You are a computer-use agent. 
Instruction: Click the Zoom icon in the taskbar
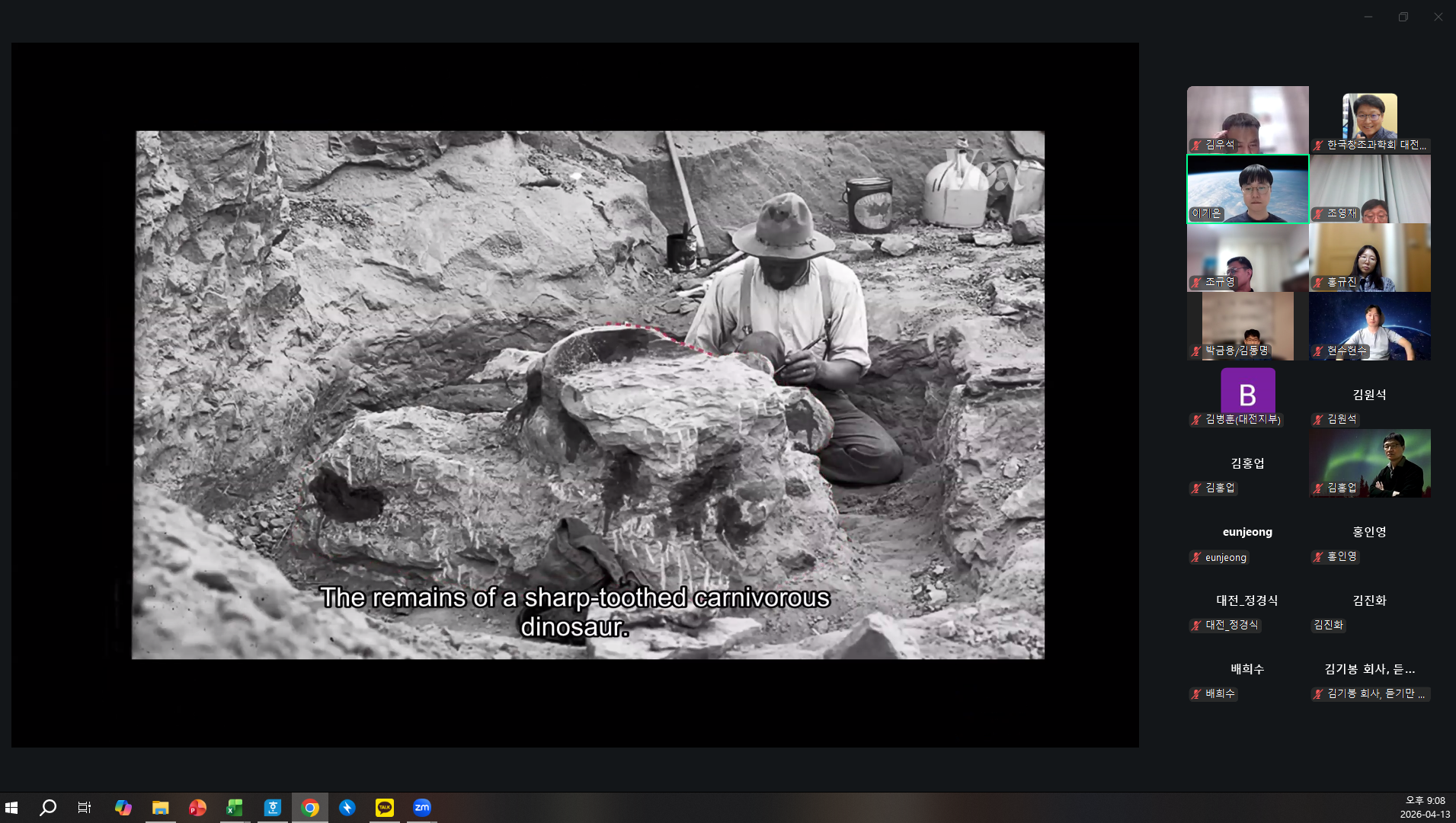(421, 808)
